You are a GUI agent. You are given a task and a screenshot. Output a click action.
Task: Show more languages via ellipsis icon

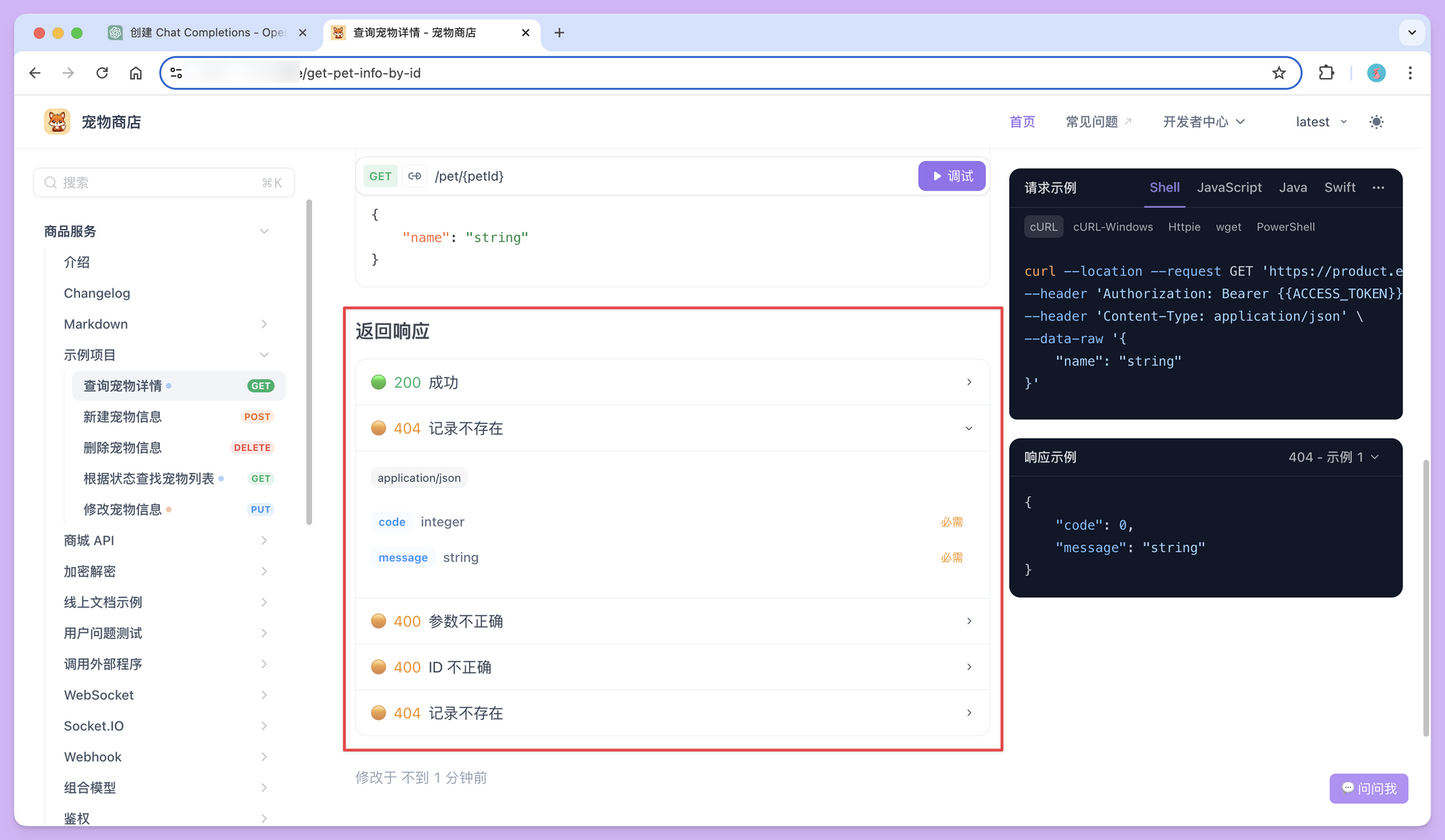(1379, 188)
